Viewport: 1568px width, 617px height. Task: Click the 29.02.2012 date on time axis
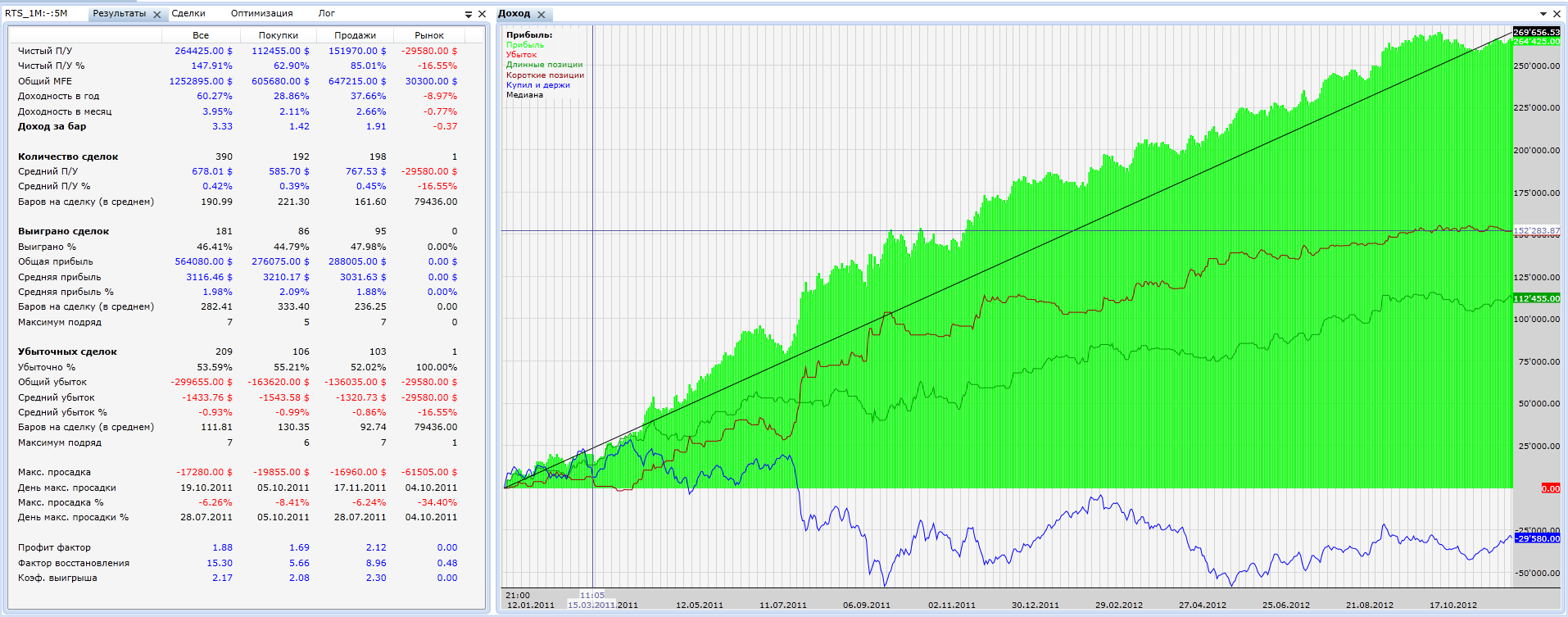pyautogui.click(x=1119, y=606)
